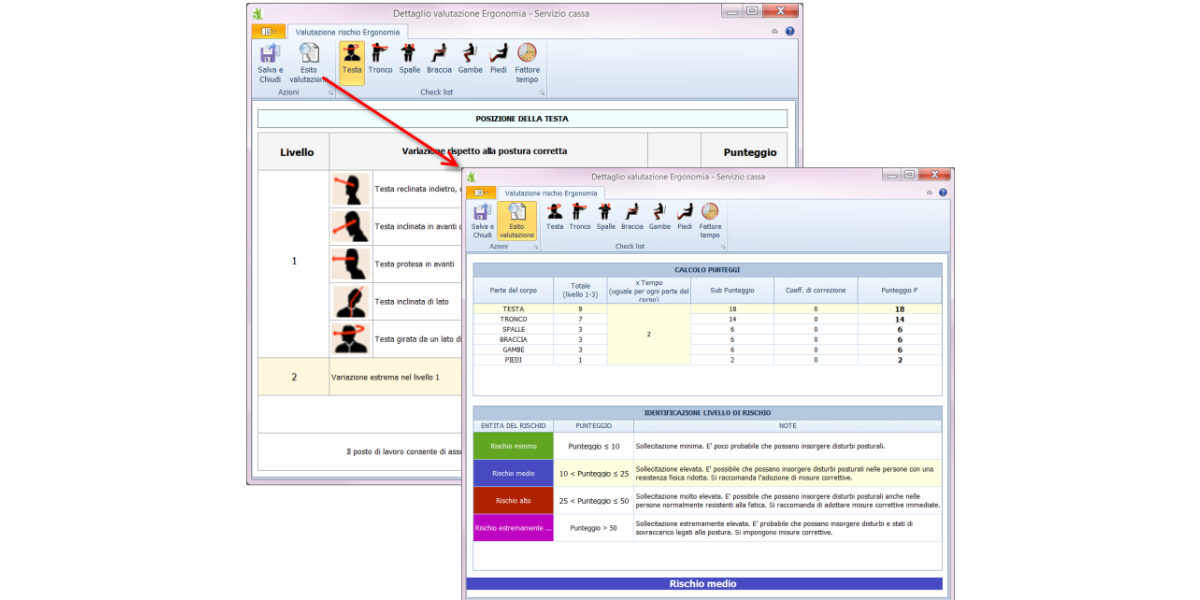Select the Gambe icon in the back window

coord(470,59)
